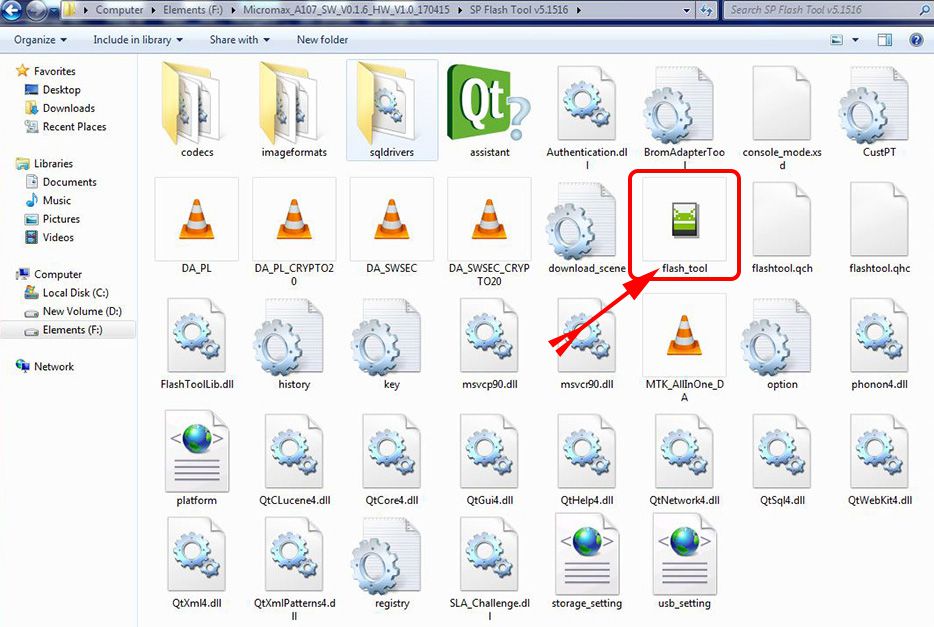Select the QtGui4.dll file
Image resolution: width=934 pixels, height=627 pixels.
tap(489, 458)
